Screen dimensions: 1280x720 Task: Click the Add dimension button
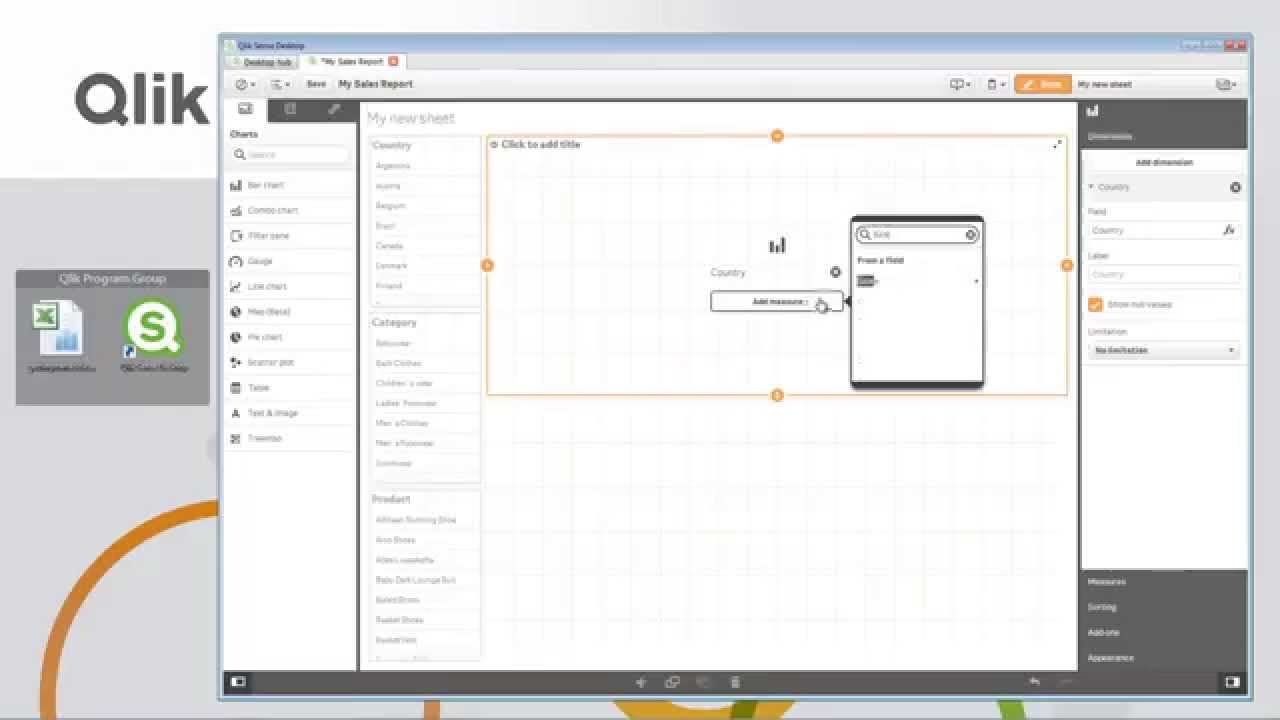tap(1164, 162)
